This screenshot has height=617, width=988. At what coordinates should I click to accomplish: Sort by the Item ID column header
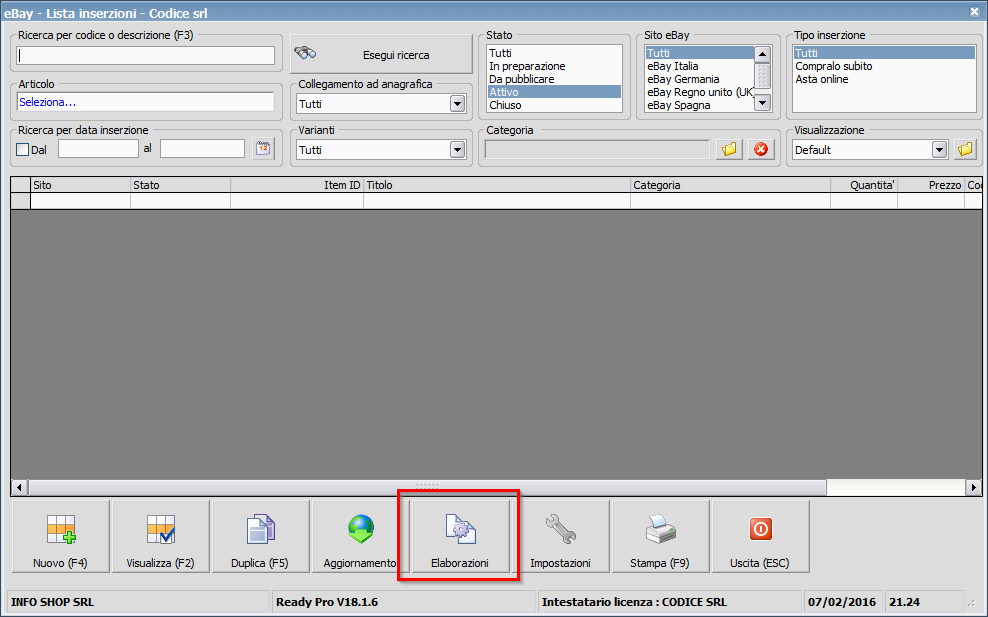(x=297, y=185)
